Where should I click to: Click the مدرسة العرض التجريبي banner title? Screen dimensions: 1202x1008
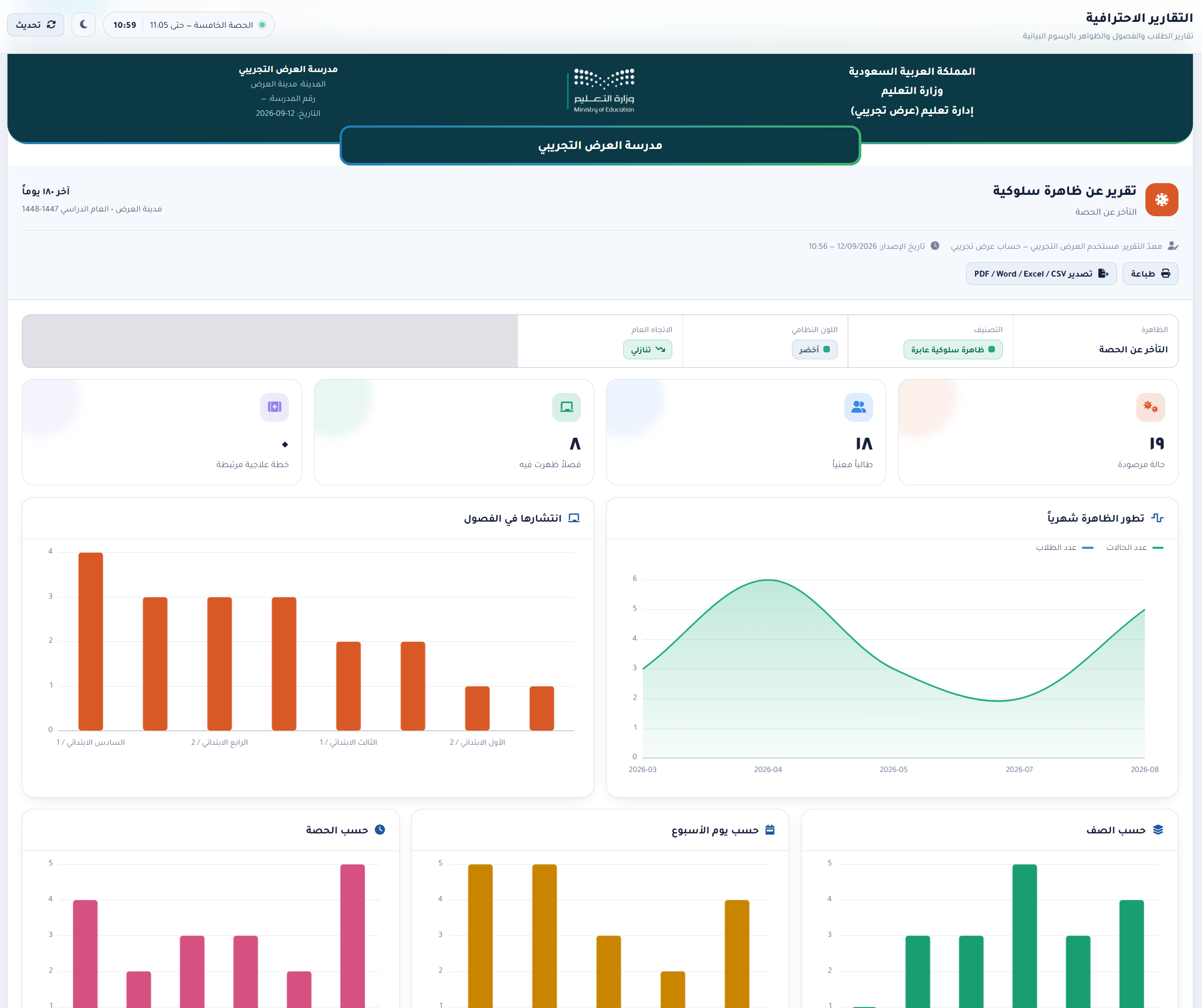point(600,145)
